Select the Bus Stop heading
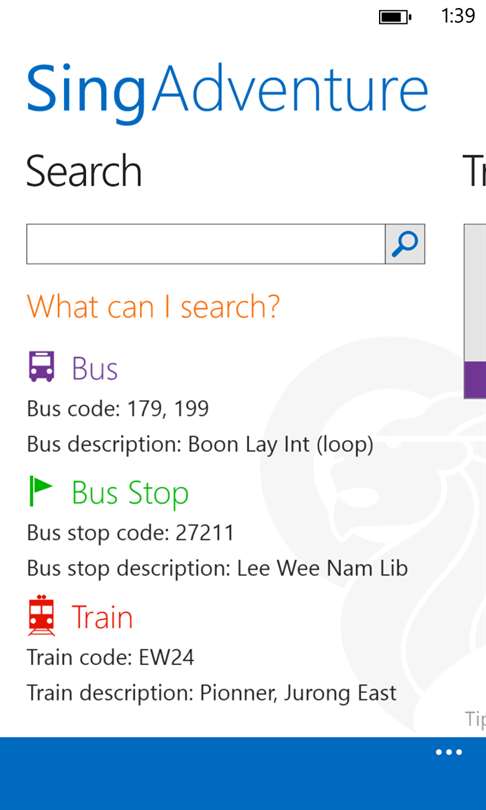486x810 pixels. pos(130,492)
